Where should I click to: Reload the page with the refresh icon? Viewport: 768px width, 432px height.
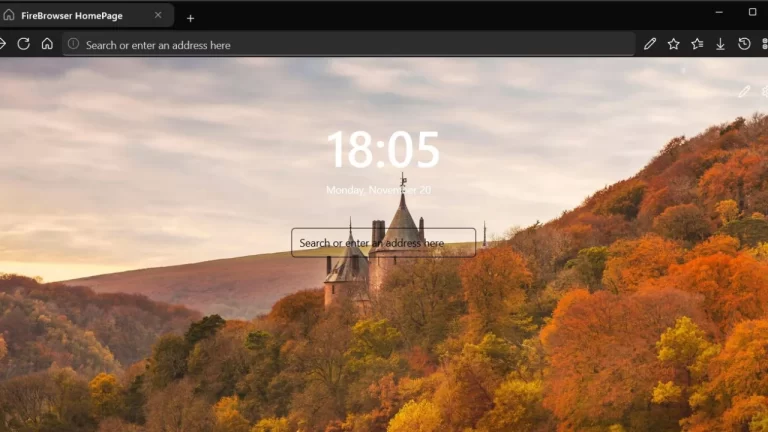click(x=24, y=44)
